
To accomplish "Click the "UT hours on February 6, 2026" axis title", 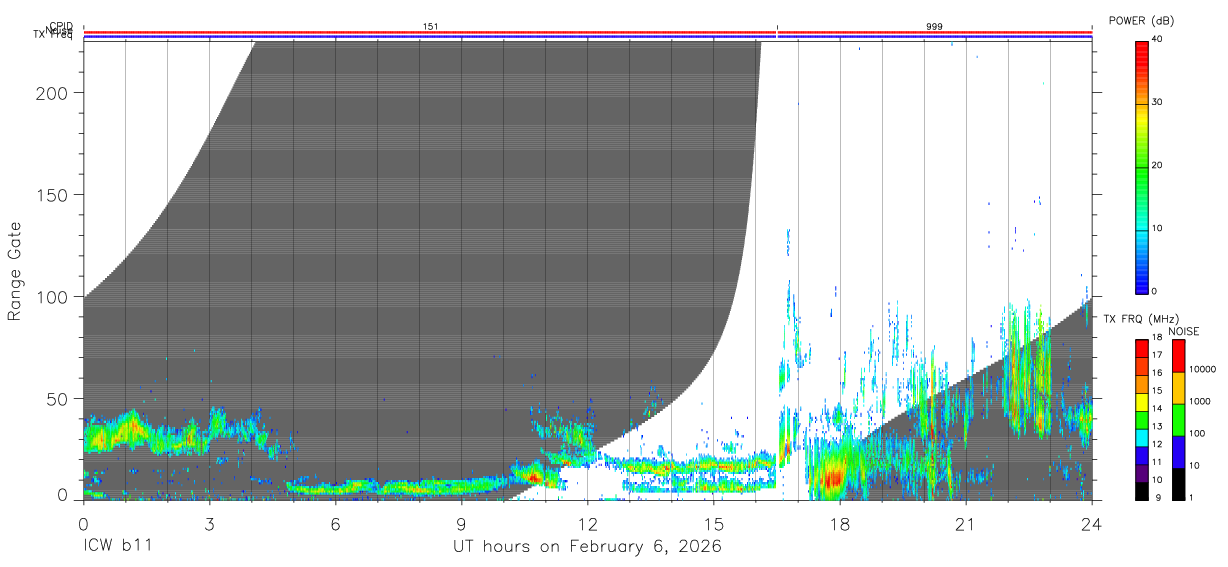I will point(587,546).
